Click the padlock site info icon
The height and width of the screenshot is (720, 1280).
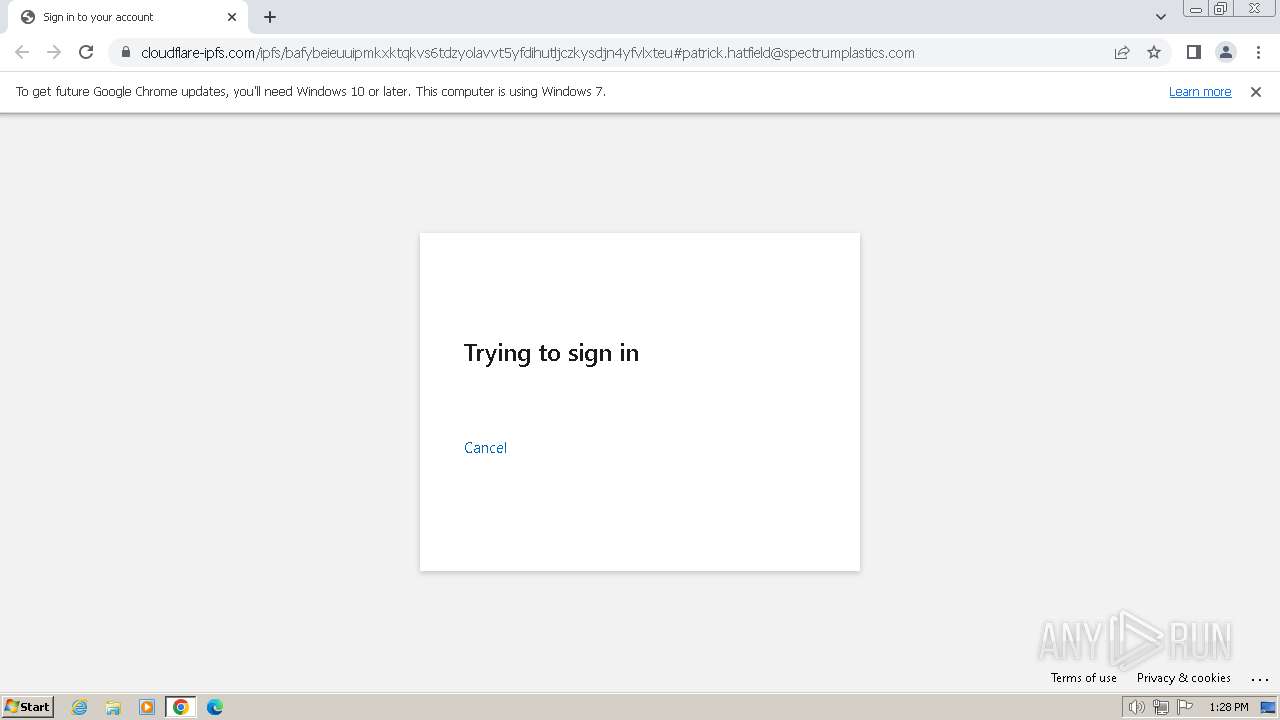click(126, 52)
